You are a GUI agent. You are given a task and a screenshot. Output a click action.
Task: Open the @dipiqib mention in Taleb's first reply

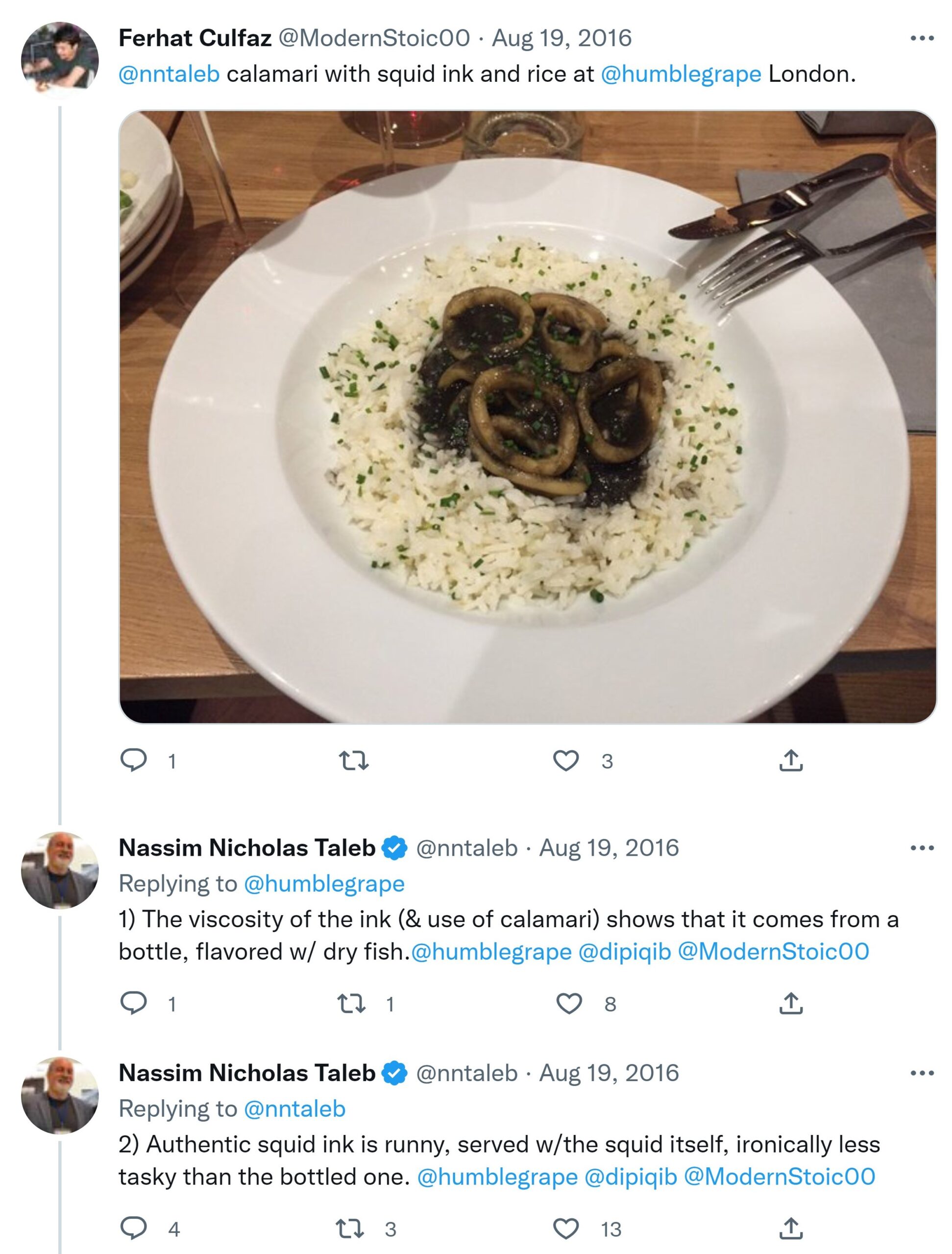pyautogui.click(x=624, y=951)
